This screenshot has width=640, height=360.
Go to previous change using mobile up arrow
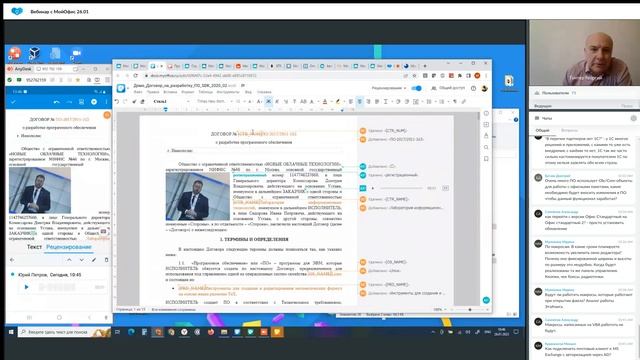[69, 260]
